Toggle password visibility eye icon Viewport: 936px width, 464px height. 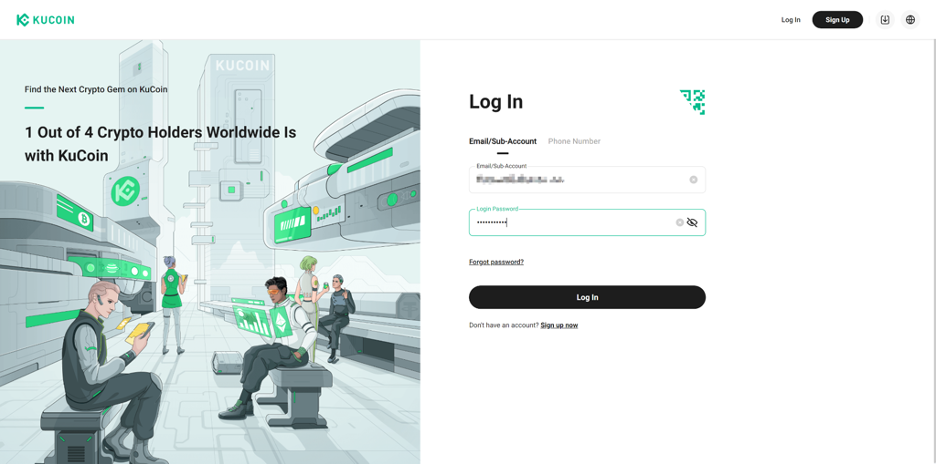coord(692,222)
